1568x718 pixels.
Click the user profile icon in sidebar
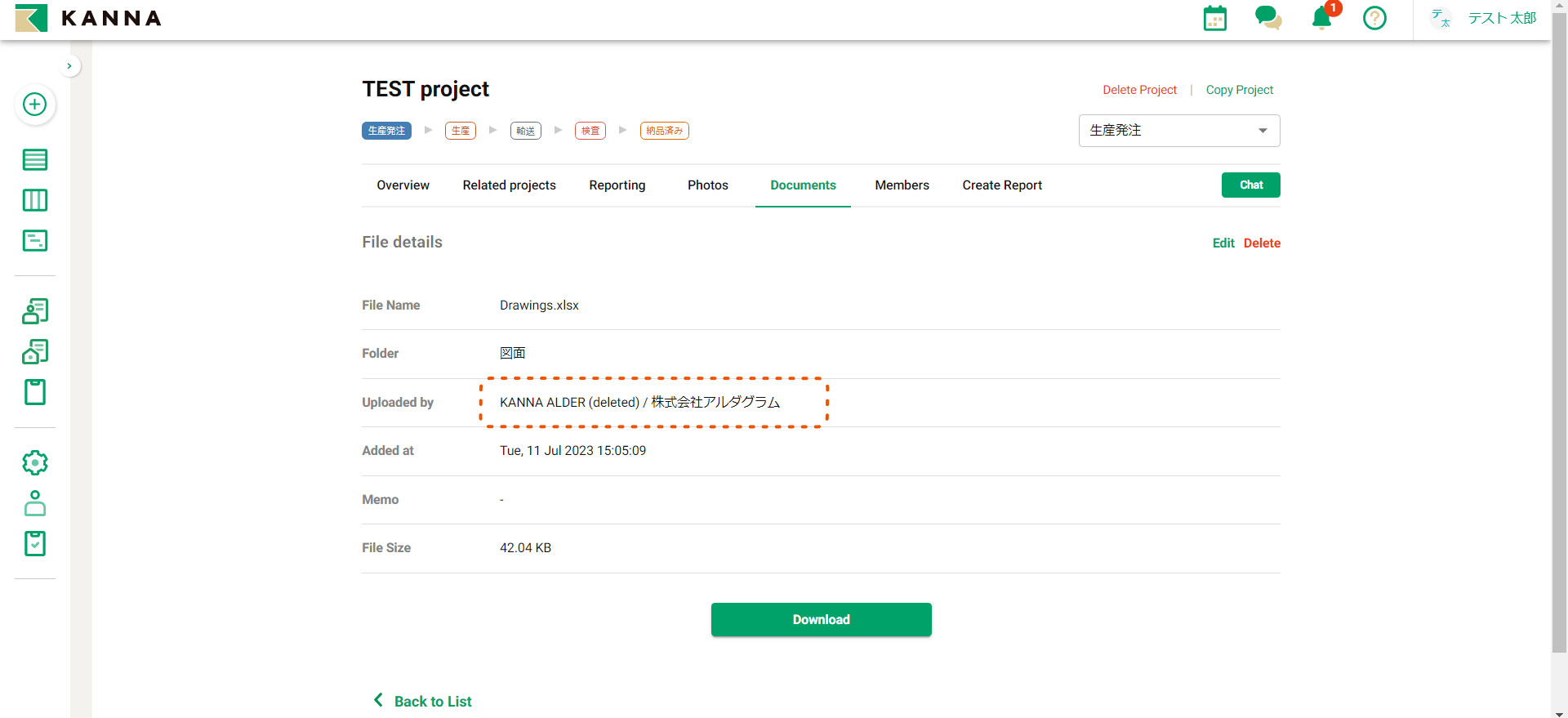34,503
